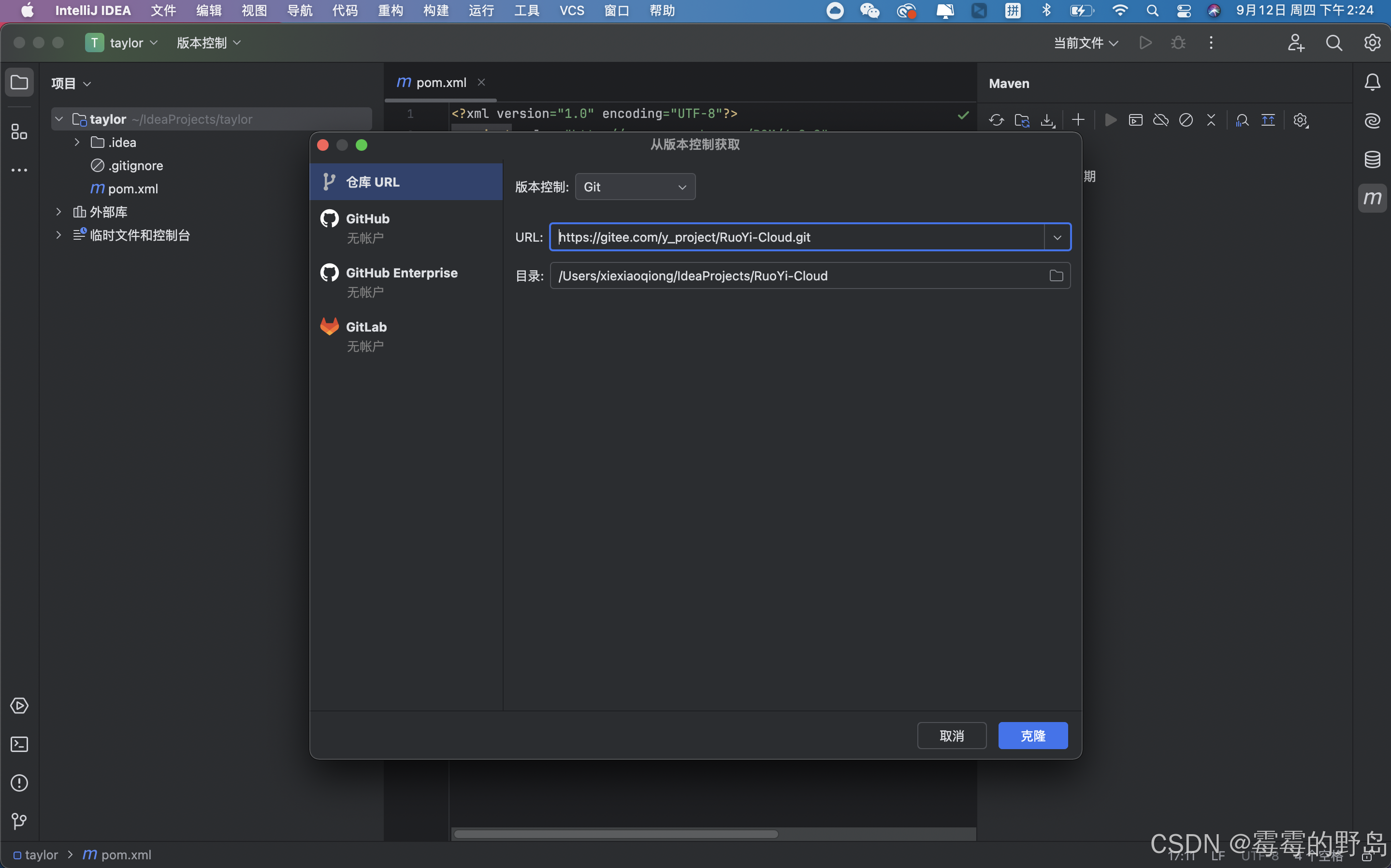Image resolution: width=1391 pixels, height=868 pixels.
Task: Collapse the taylor project tree node
Action: click(x=58, y=119)
